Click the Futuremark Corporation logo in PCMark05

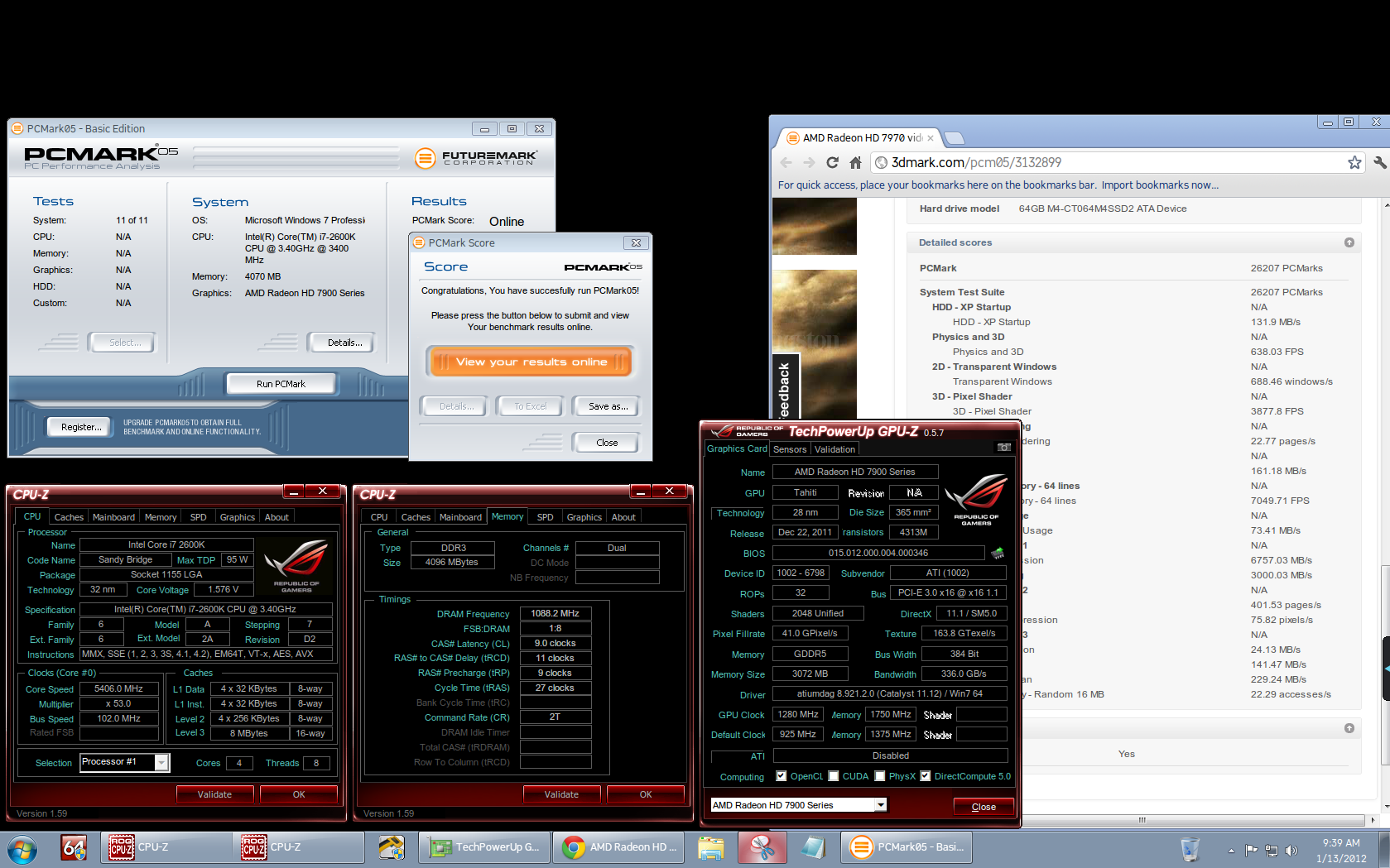pyautogui.click(x=476, y=157)
